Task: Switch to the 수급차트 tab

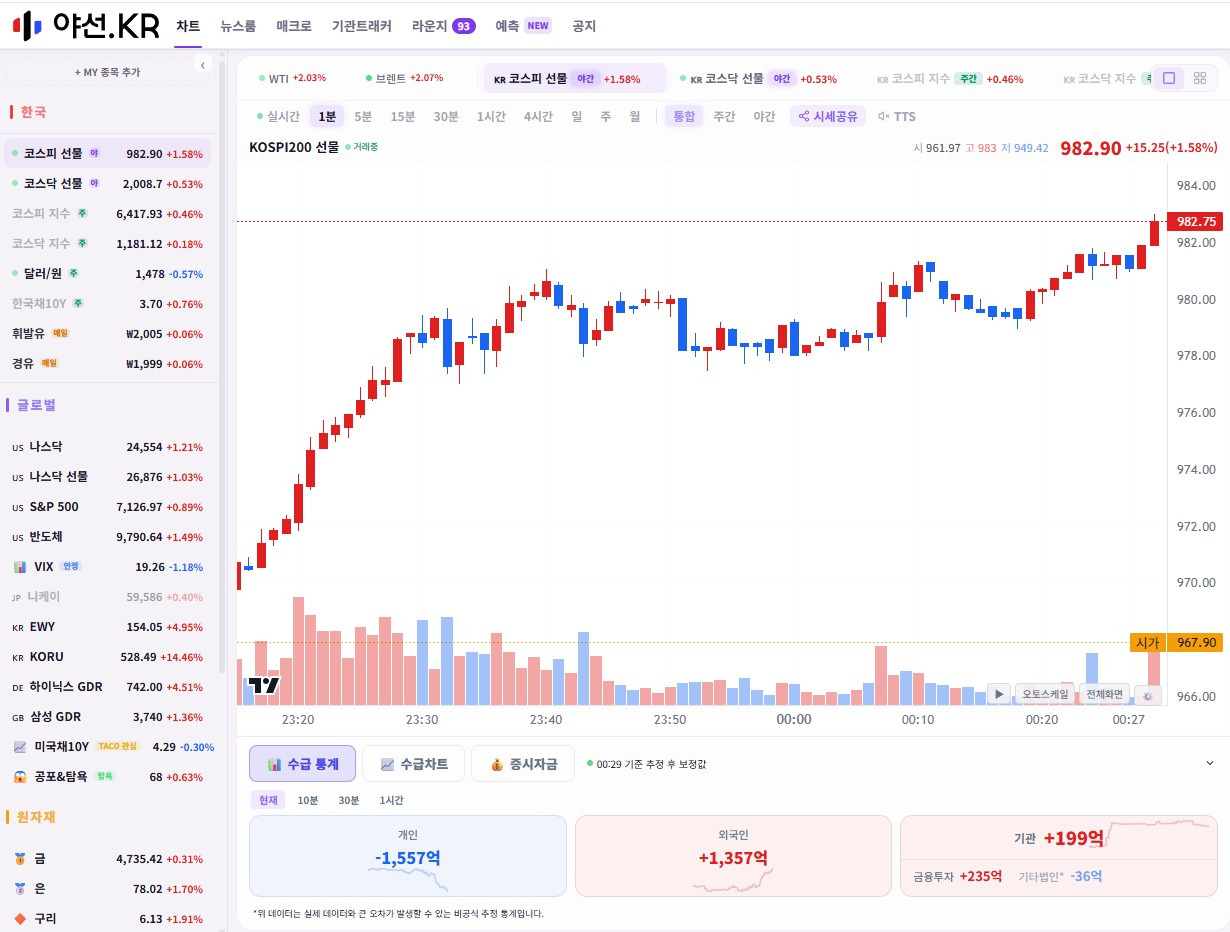Action: pyautogui.click(x=414, y=763)
